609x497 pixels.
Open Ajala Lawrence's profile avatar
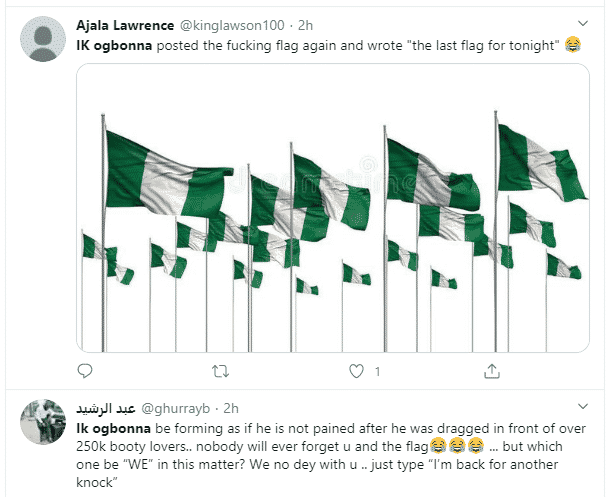(44, 40)
